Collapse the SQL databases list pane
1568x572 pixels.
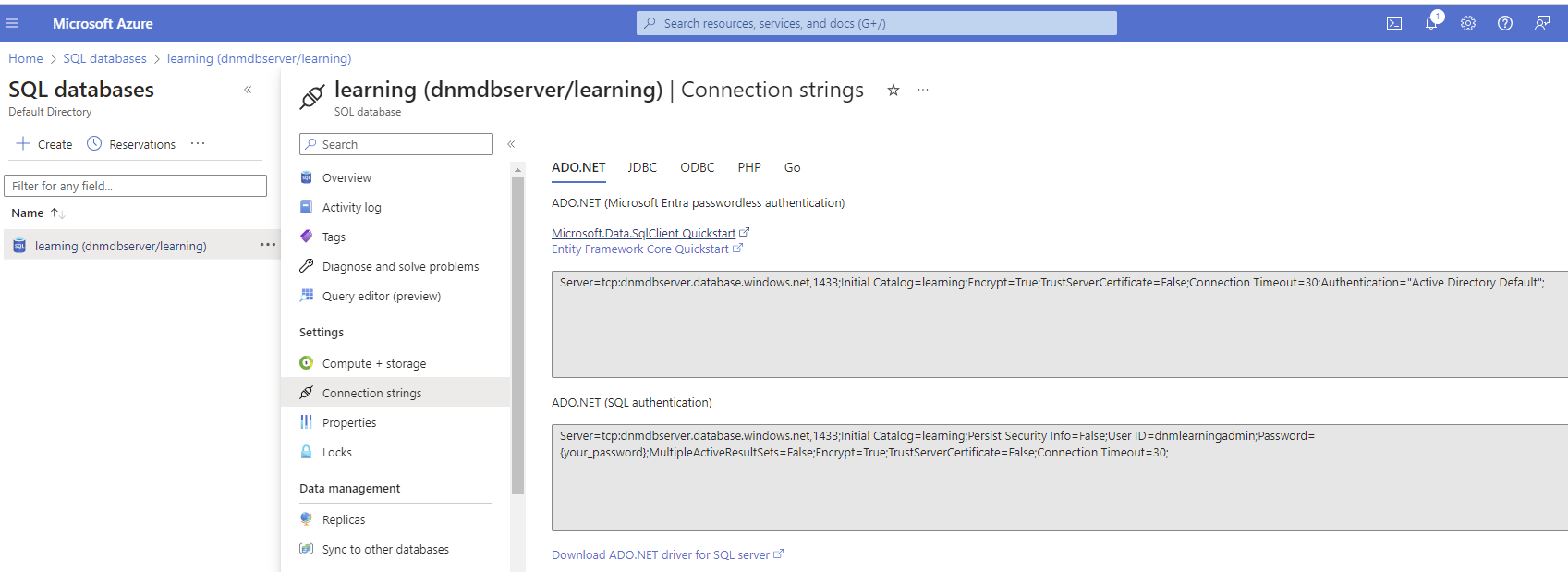[x=248, y=90]
